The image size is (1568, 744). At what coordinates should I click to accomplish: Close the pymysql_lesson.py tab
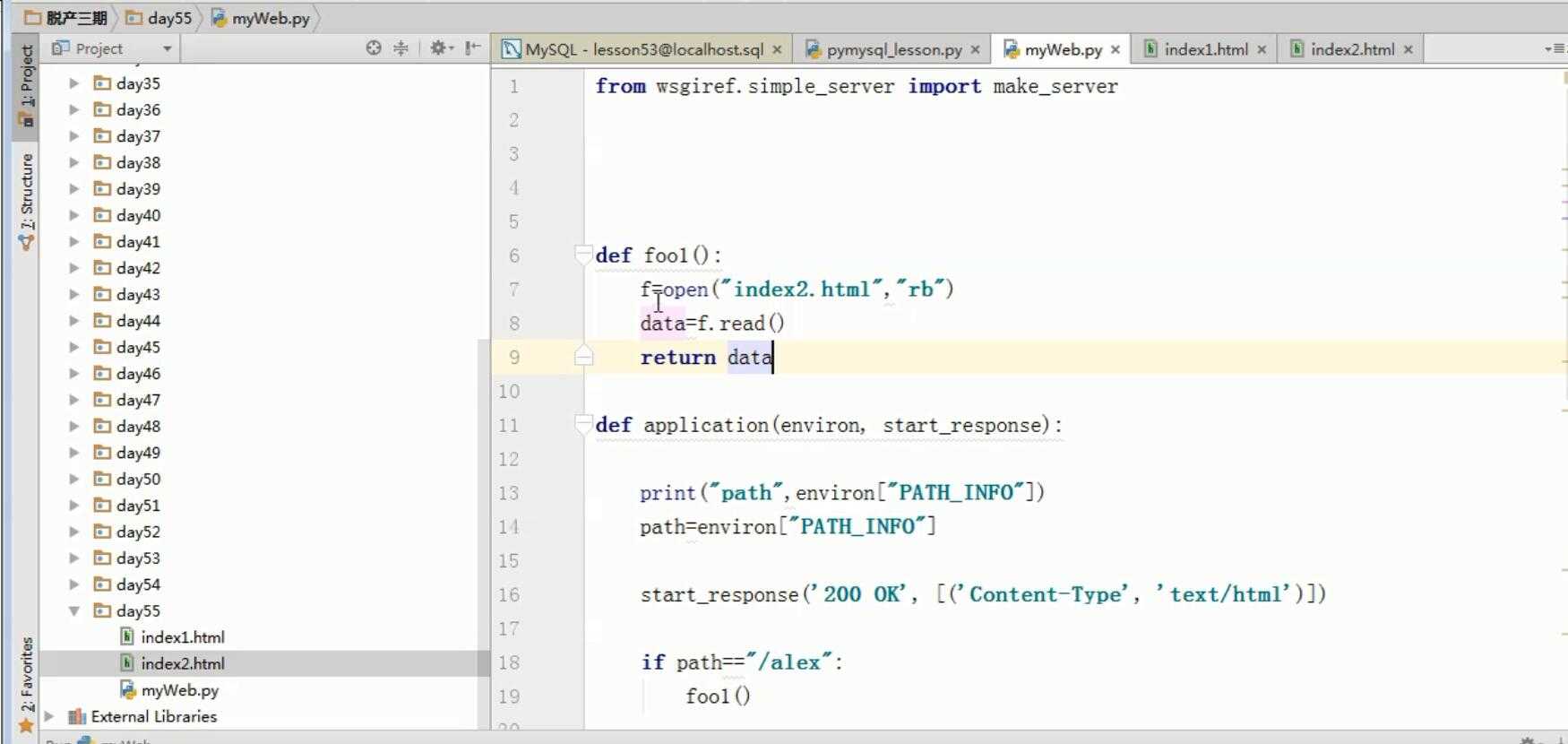pyautogui.click(x=975, y=50)
